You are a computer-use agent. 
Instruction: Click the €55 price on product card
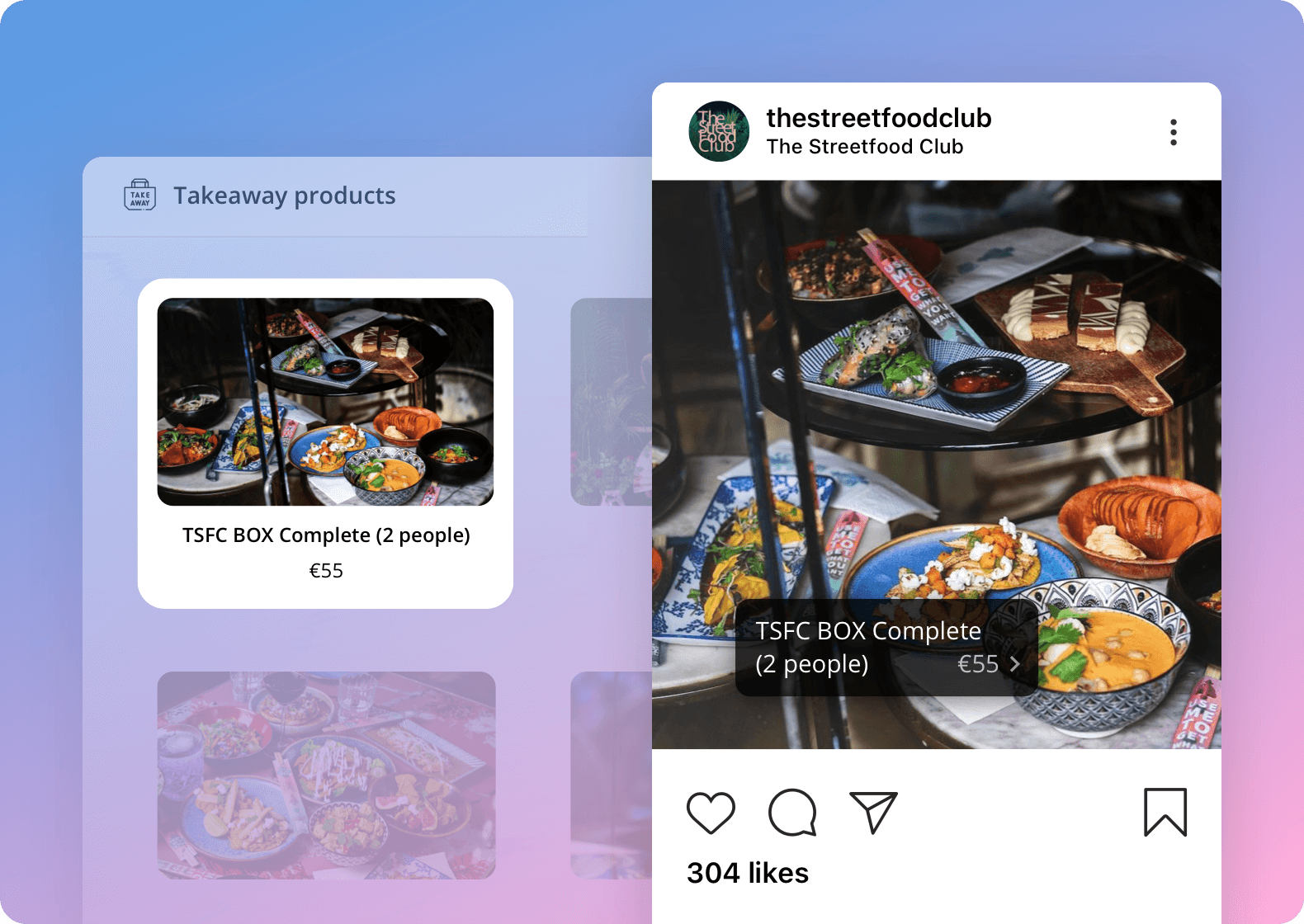326,571
